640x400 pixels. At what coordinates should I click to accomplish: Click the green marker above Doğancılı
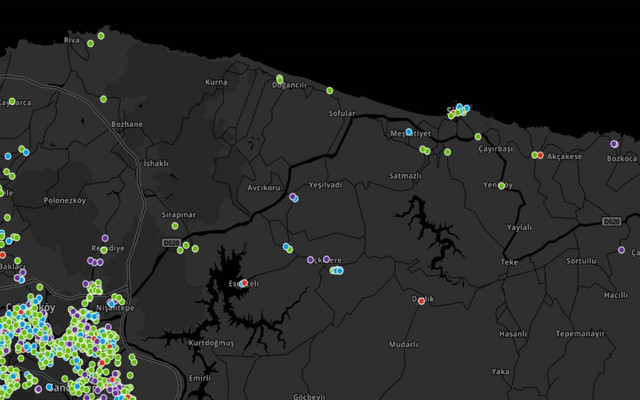tap(279, 78)
